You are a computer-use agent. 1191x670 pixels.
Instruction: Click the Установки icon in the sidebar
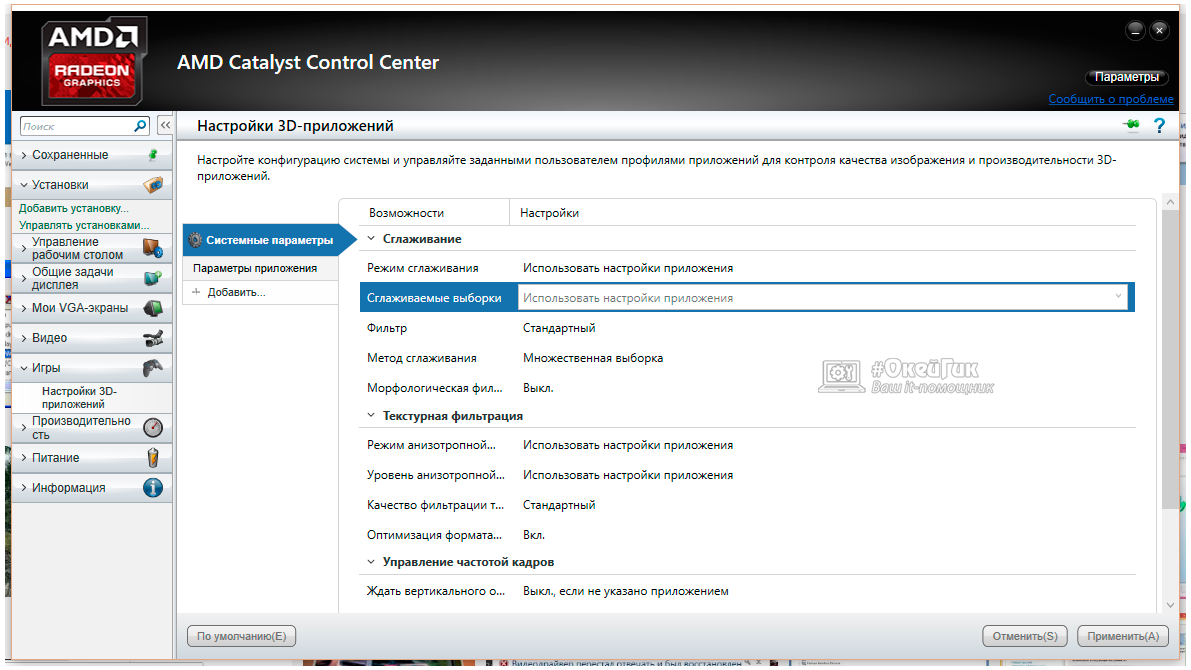pos(153,185)
